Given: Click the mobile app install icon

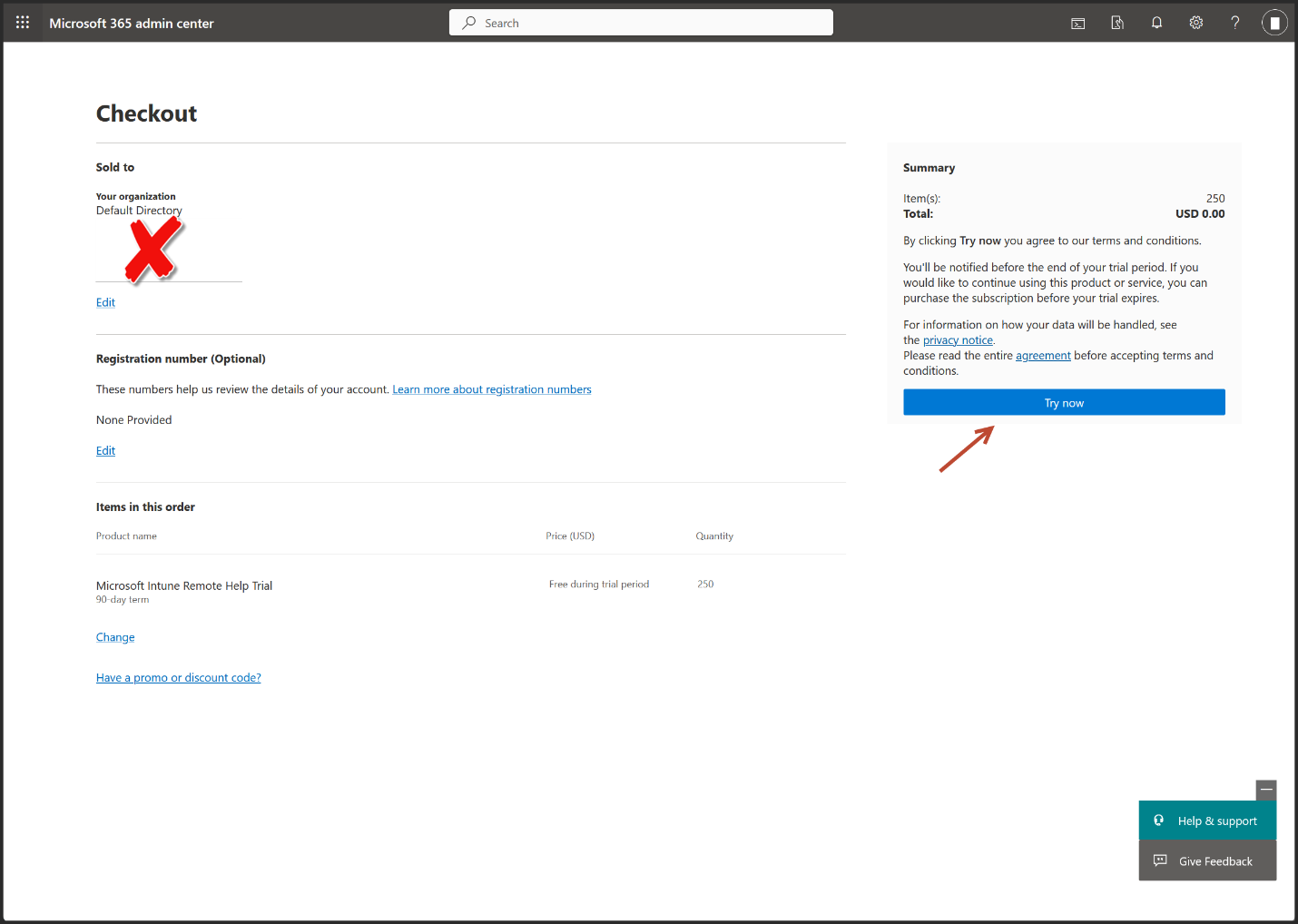Looking at the screenshot, I should [1117, 24].
